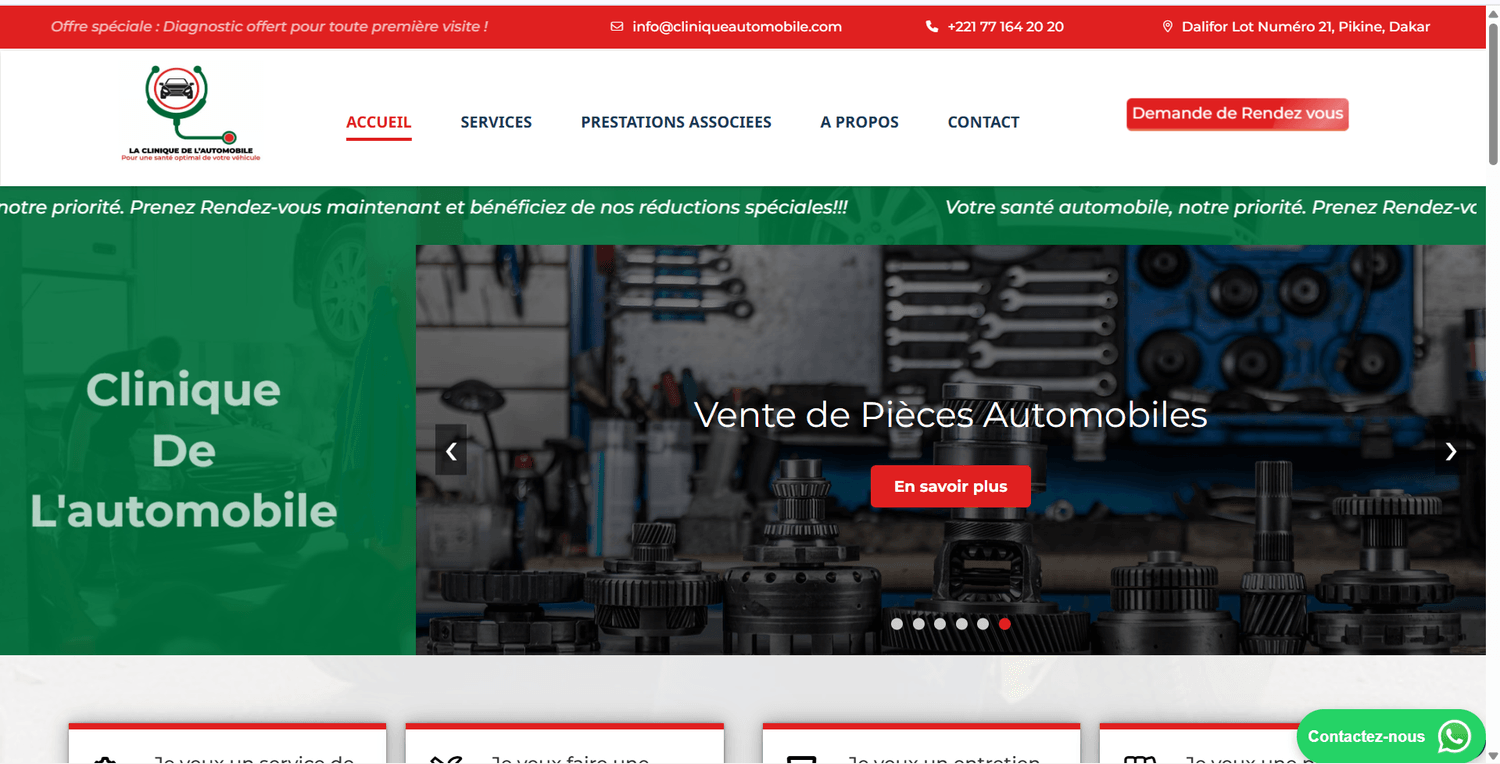Screen dimensions: 1500x764
Task: Select the third carousel dot
Action: tap(940, 624)
